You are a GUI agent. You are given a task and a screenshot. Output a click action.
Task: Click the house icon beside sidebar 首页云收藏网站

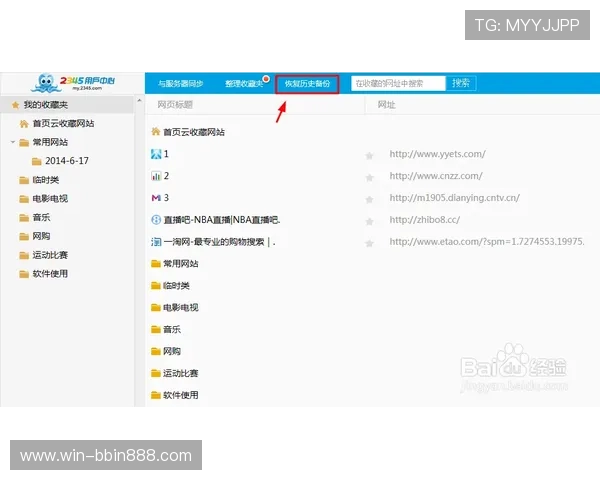point(24,124)
